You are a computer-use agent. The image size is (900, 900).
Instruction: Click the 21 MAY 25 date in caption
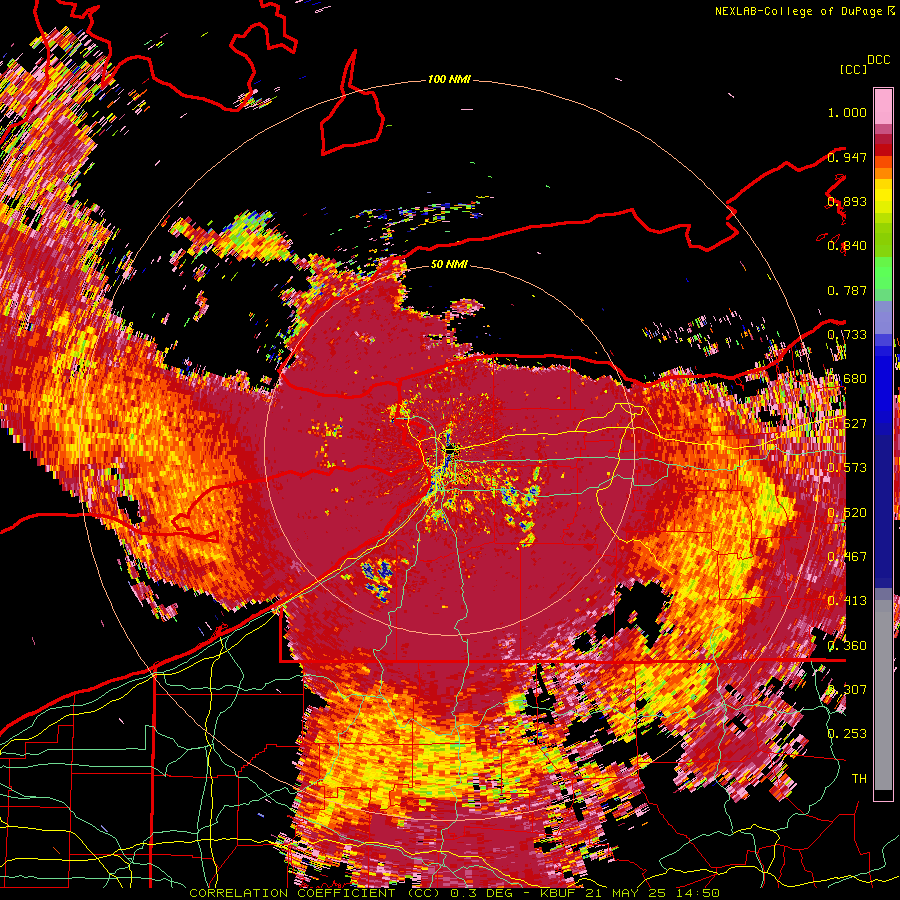point(626,893)
